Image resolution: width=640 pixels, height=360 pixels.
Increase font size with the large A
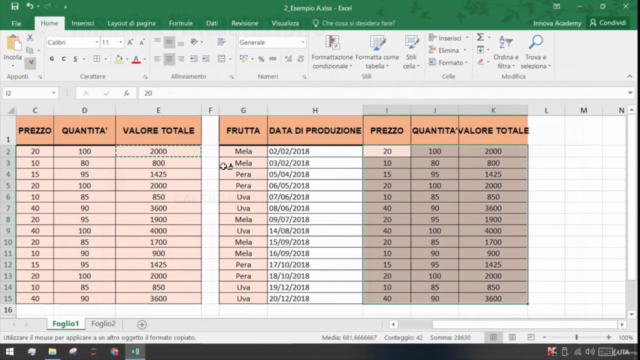130,42
